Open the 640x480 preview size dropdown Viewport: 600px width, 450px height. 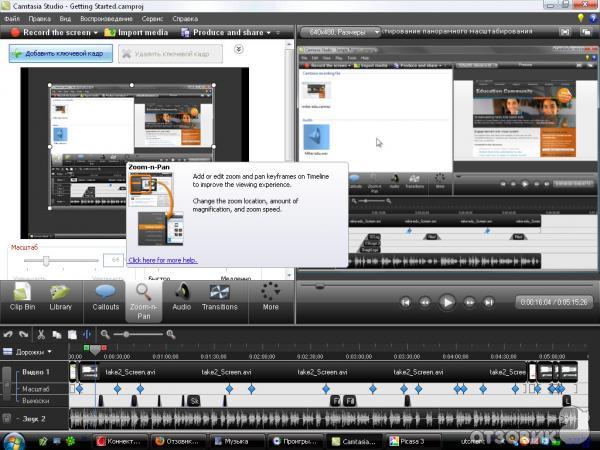[x=340, y=32]
